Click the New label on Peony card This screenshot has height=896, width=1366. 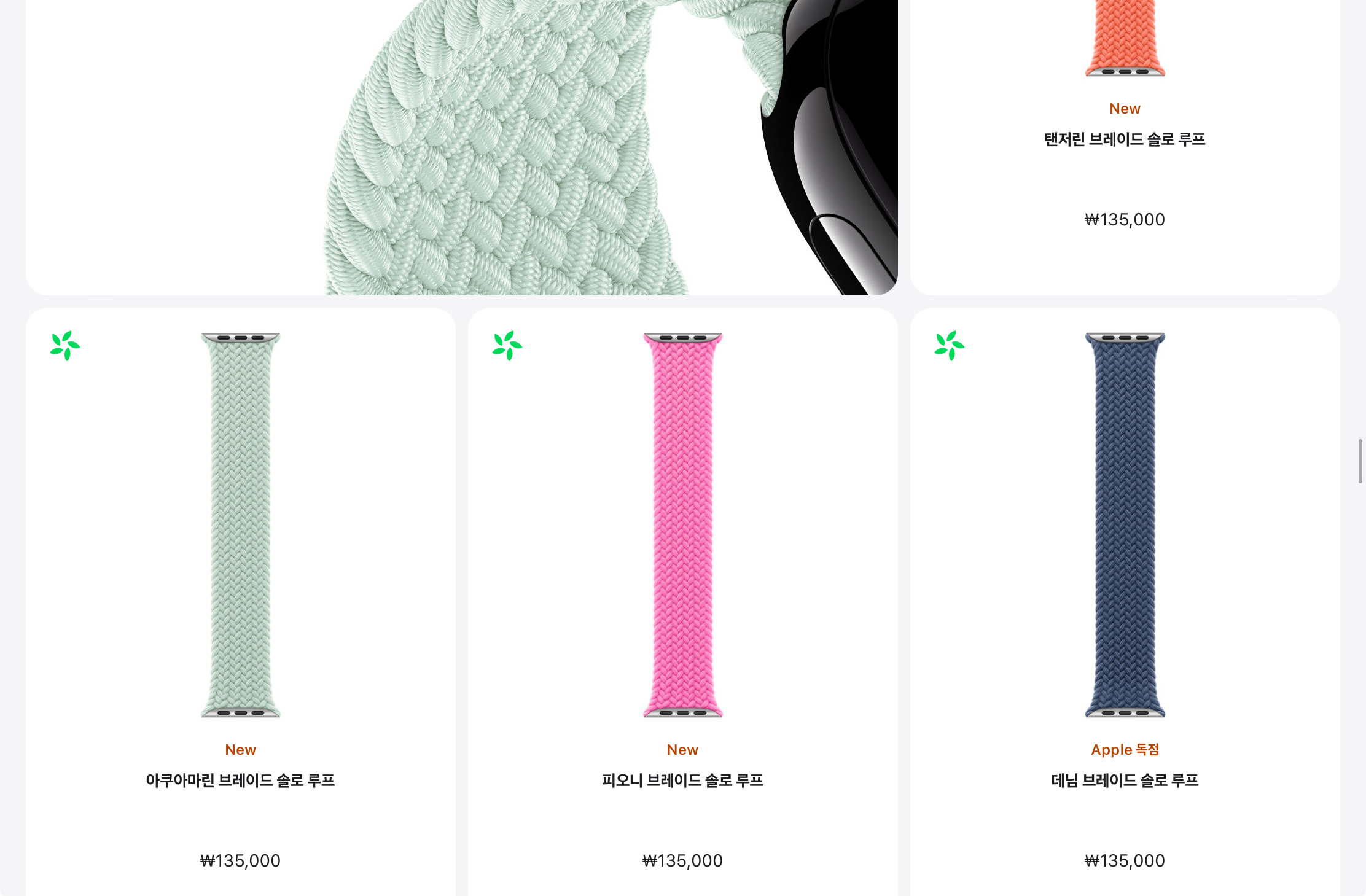pyautogui.click(x=683, y=750)
